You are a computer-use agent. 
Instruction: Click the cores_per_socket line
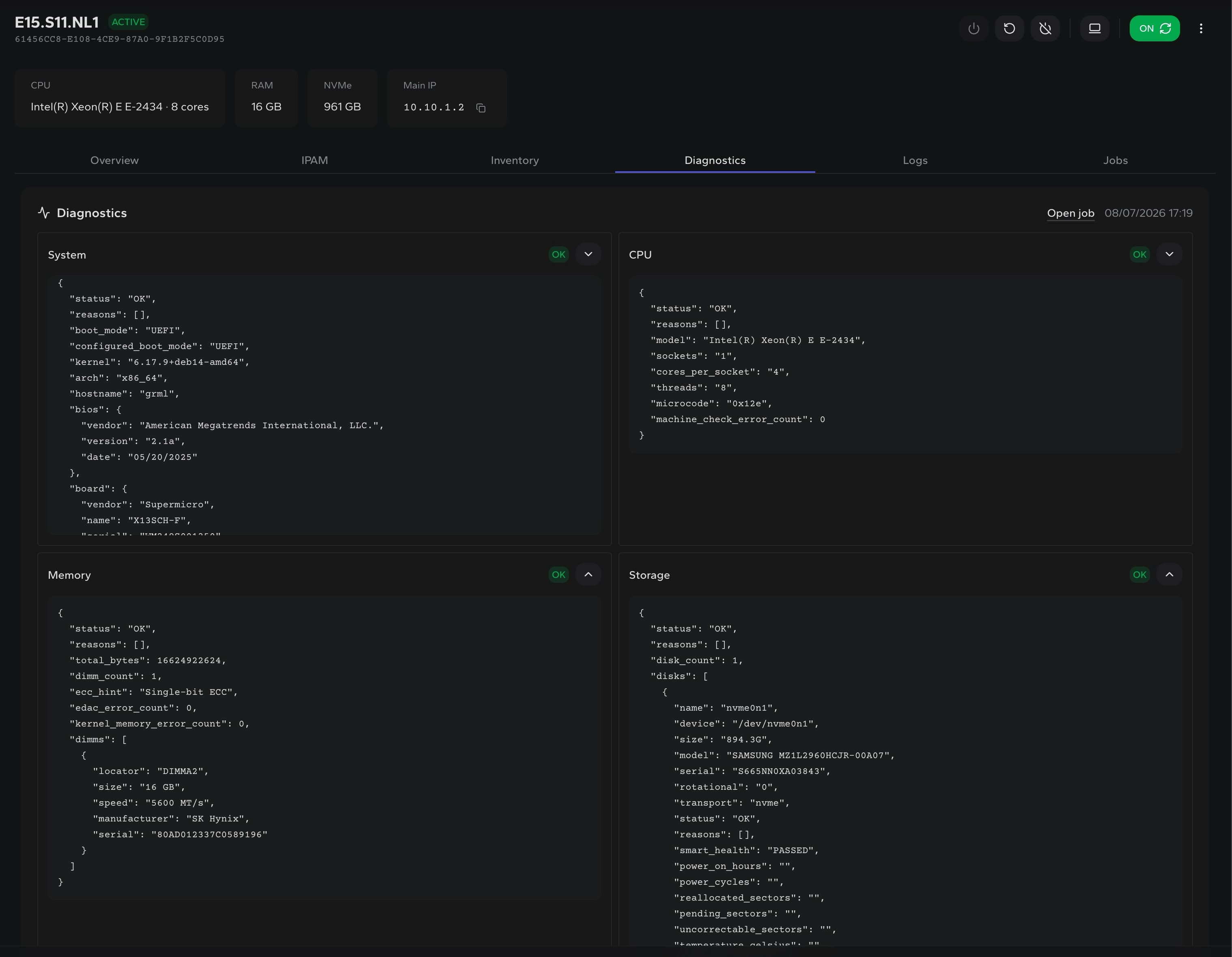tap(720, 372)
